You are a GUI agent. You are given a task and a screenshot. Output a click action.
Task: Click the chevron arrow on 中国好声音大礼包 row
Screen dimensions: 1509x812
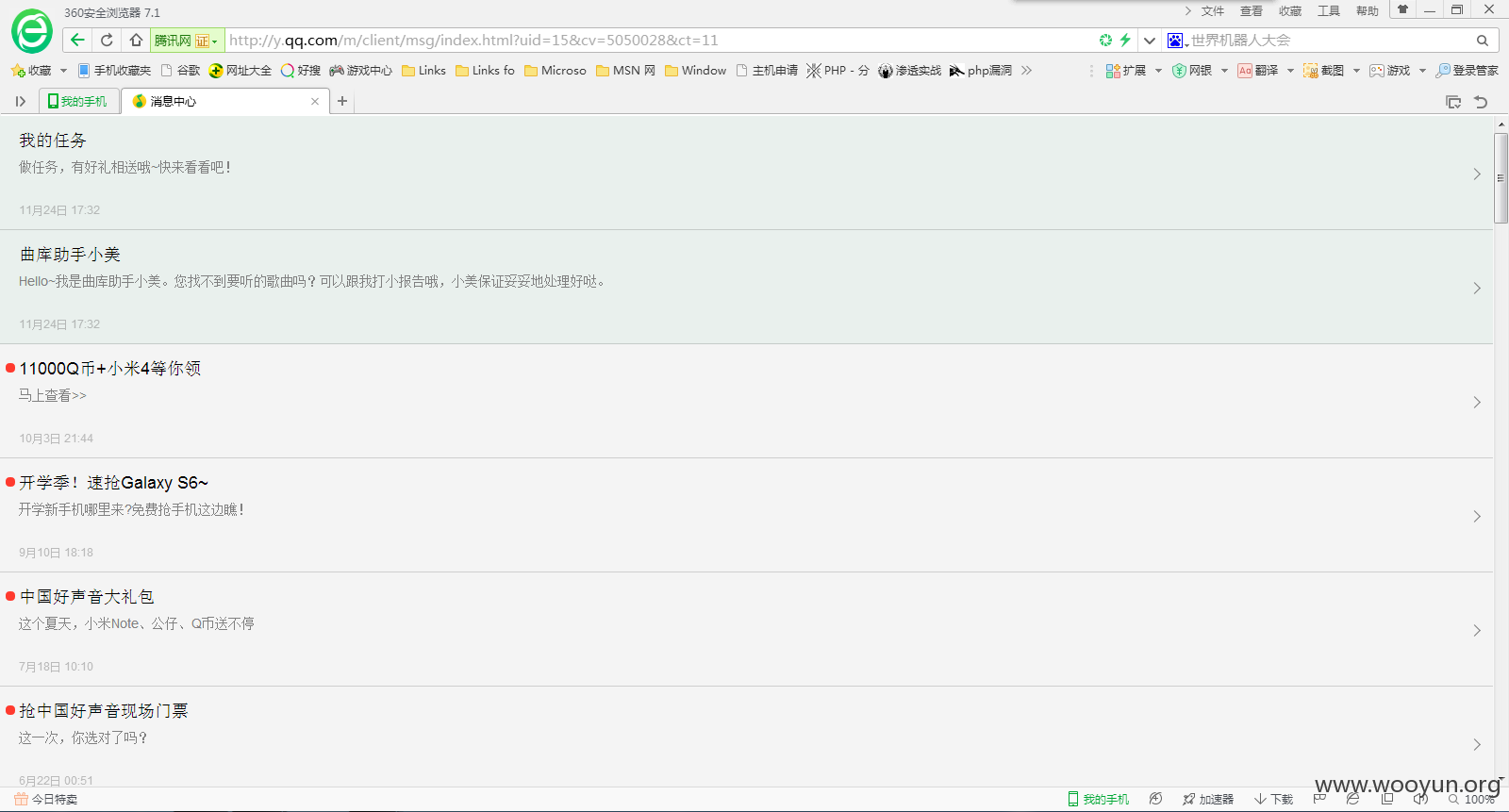1477,630
